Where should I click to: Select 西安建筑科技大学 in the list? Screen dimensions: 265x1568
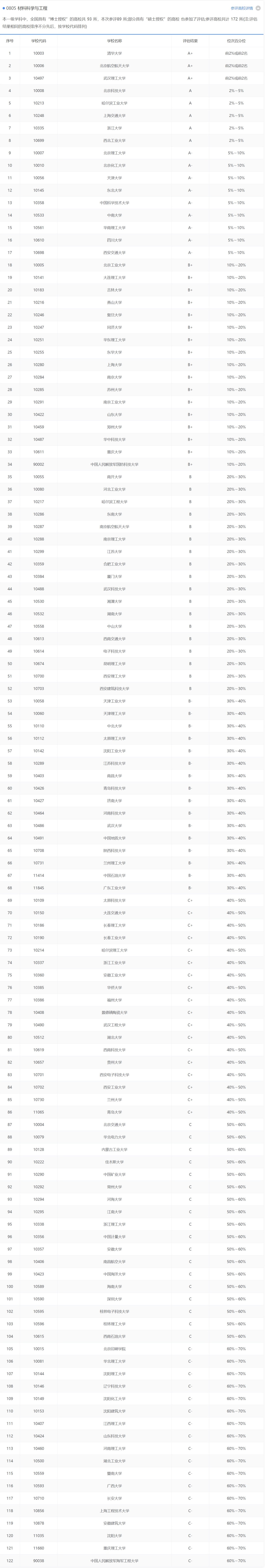click(114, 688)
